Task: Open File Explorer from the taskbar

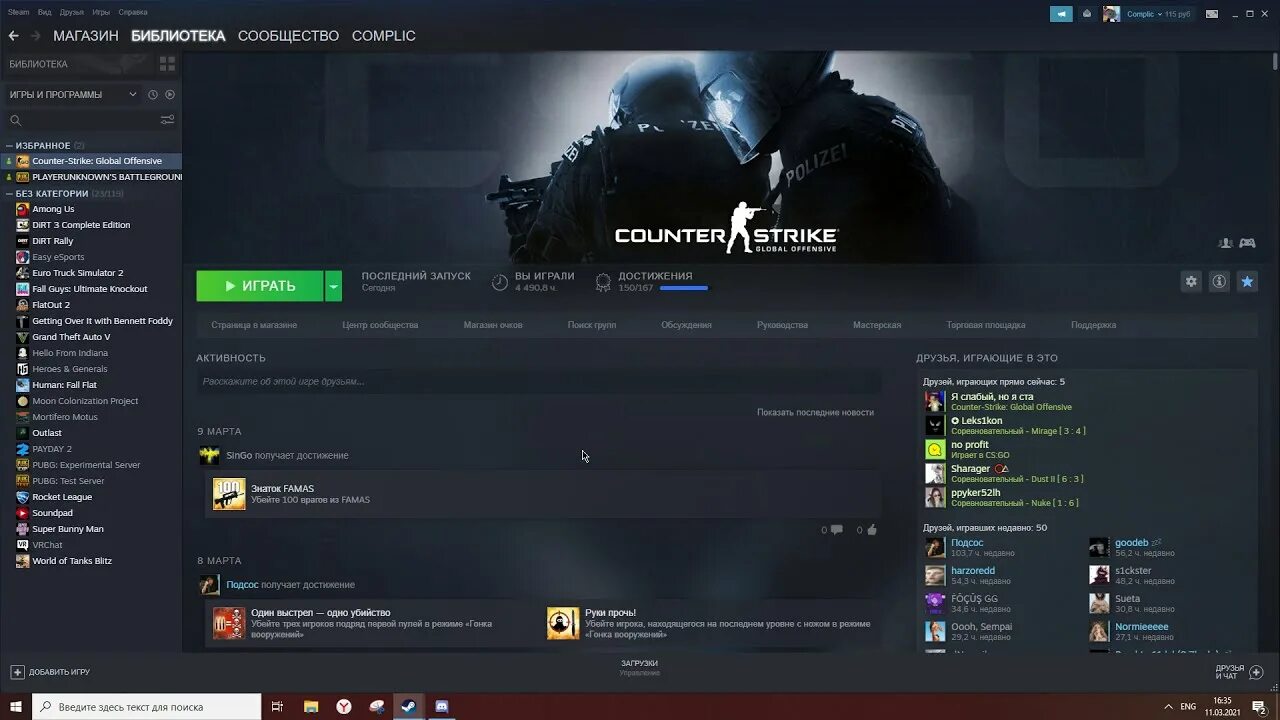Action: 311,707
